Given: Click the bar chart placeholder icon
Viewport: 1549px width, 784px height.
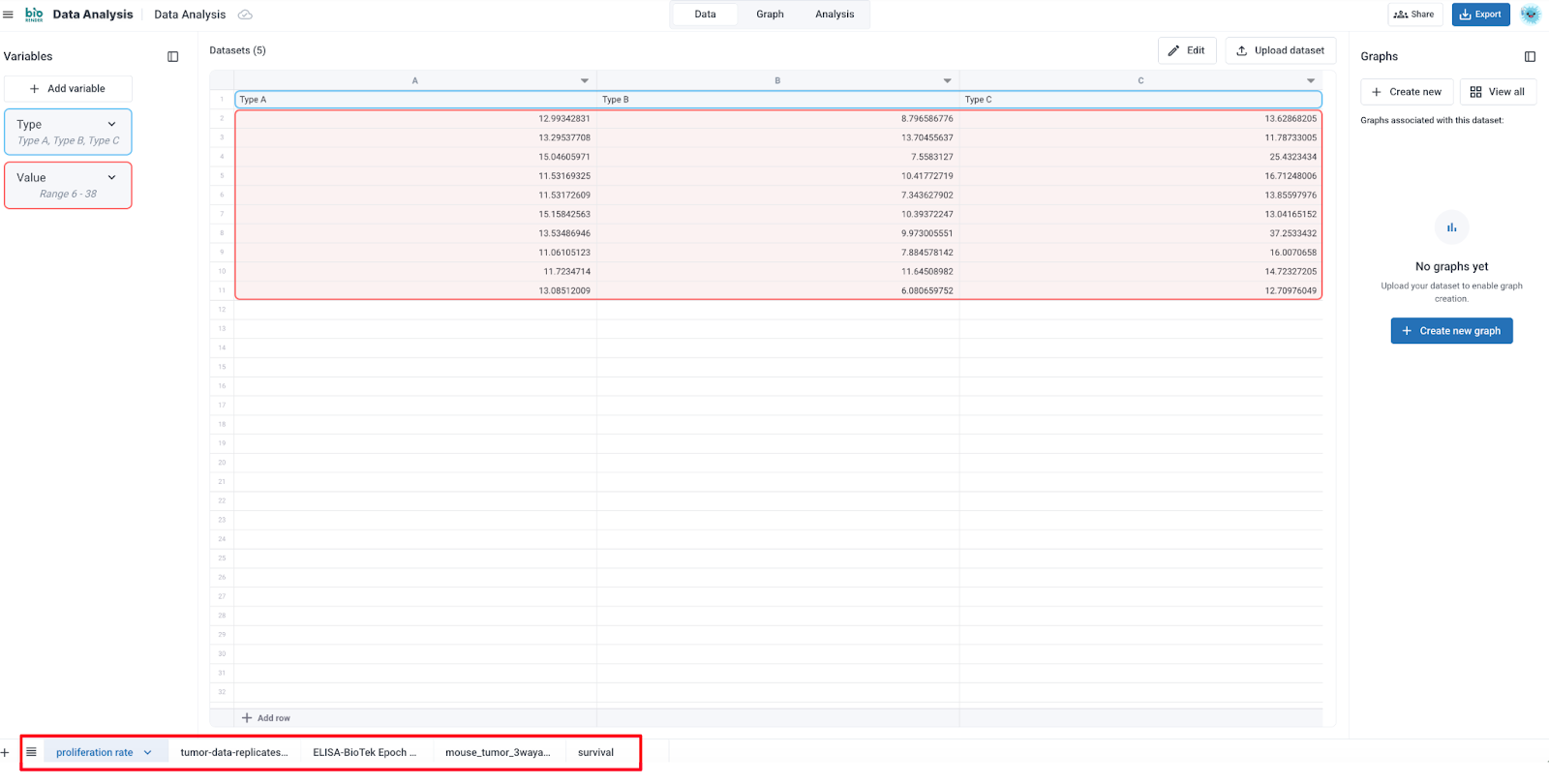Looking at the screenshot, I should point(1451,228).
